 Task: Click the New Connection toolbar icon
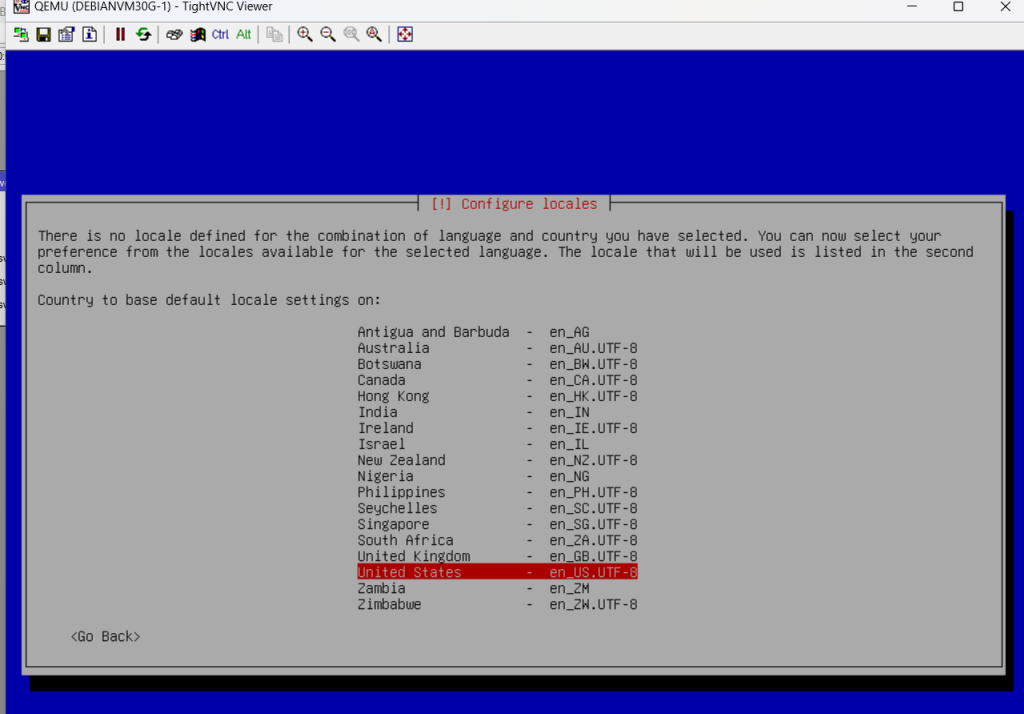(x=21, y=34)
